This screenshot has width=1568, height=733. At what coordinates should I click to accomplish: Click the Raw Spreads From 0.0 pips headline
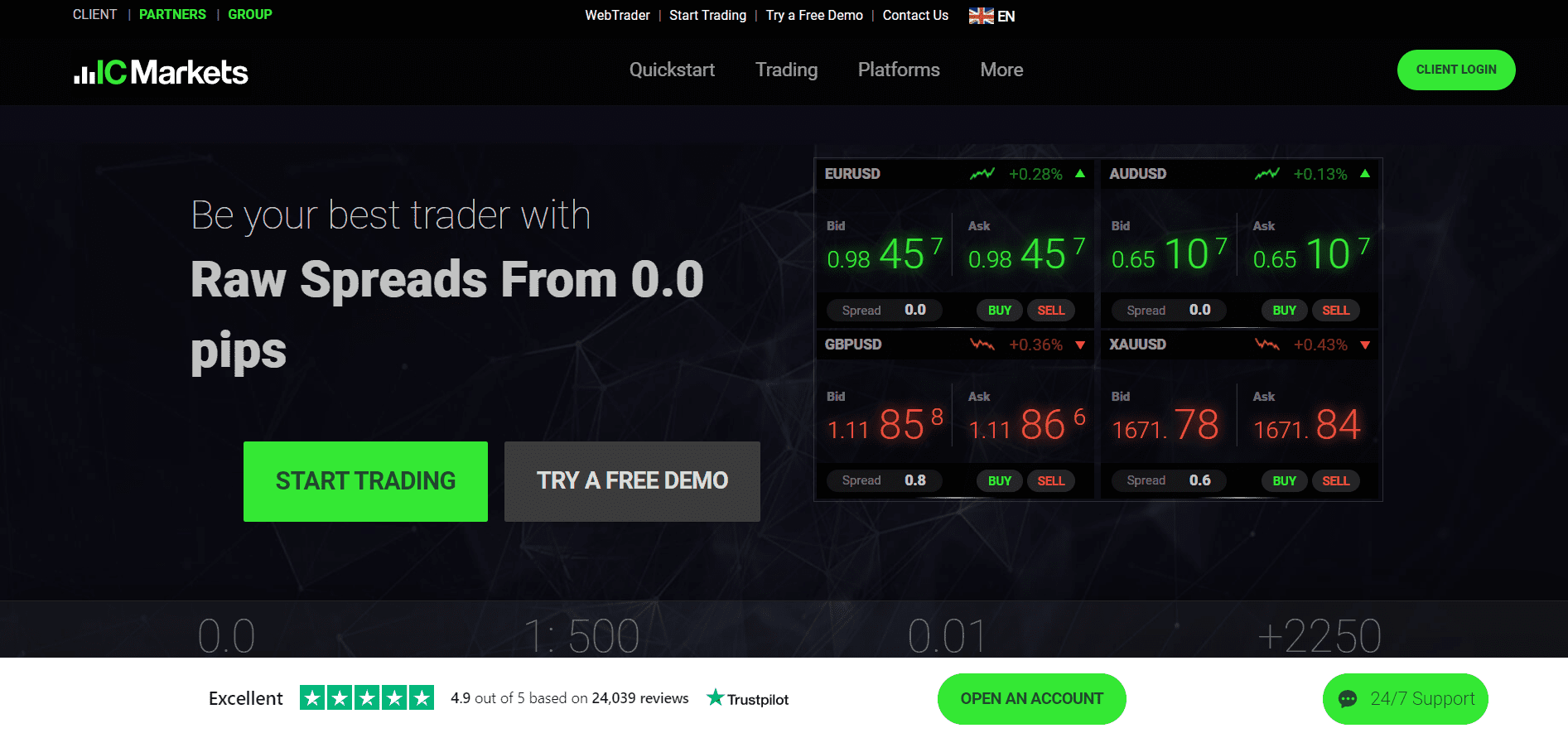click(447, 315)
